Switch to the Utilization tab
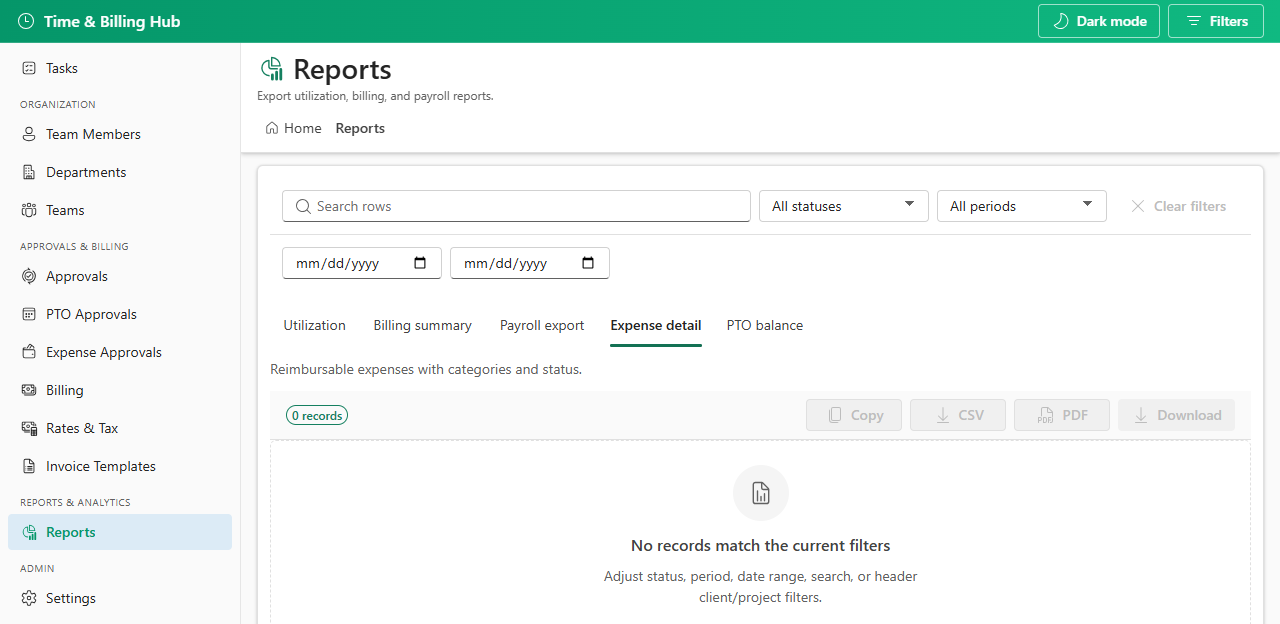 coord(314,326)
